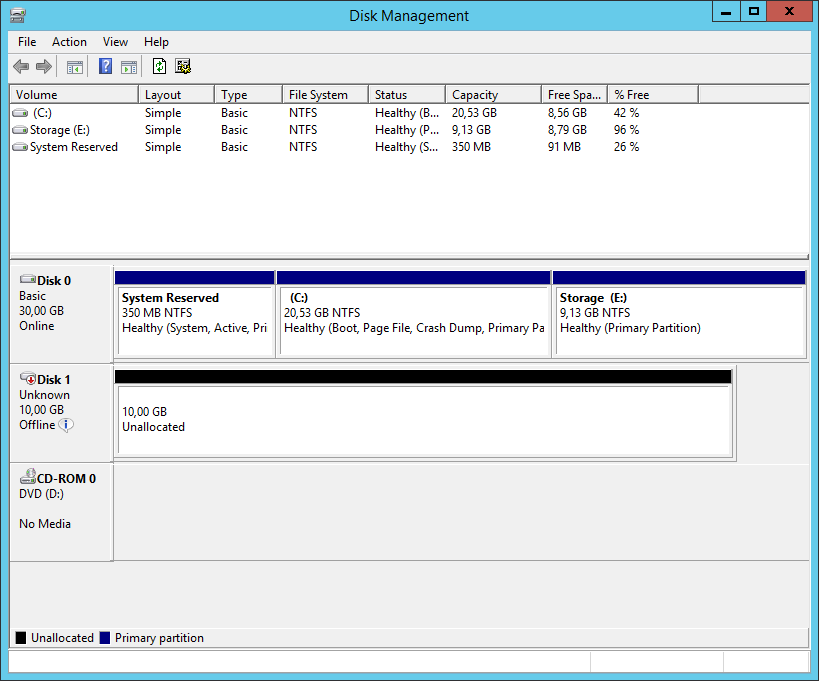Click the Refresh toolbar icon
This screenshot has height=681, width=819.
159,66
